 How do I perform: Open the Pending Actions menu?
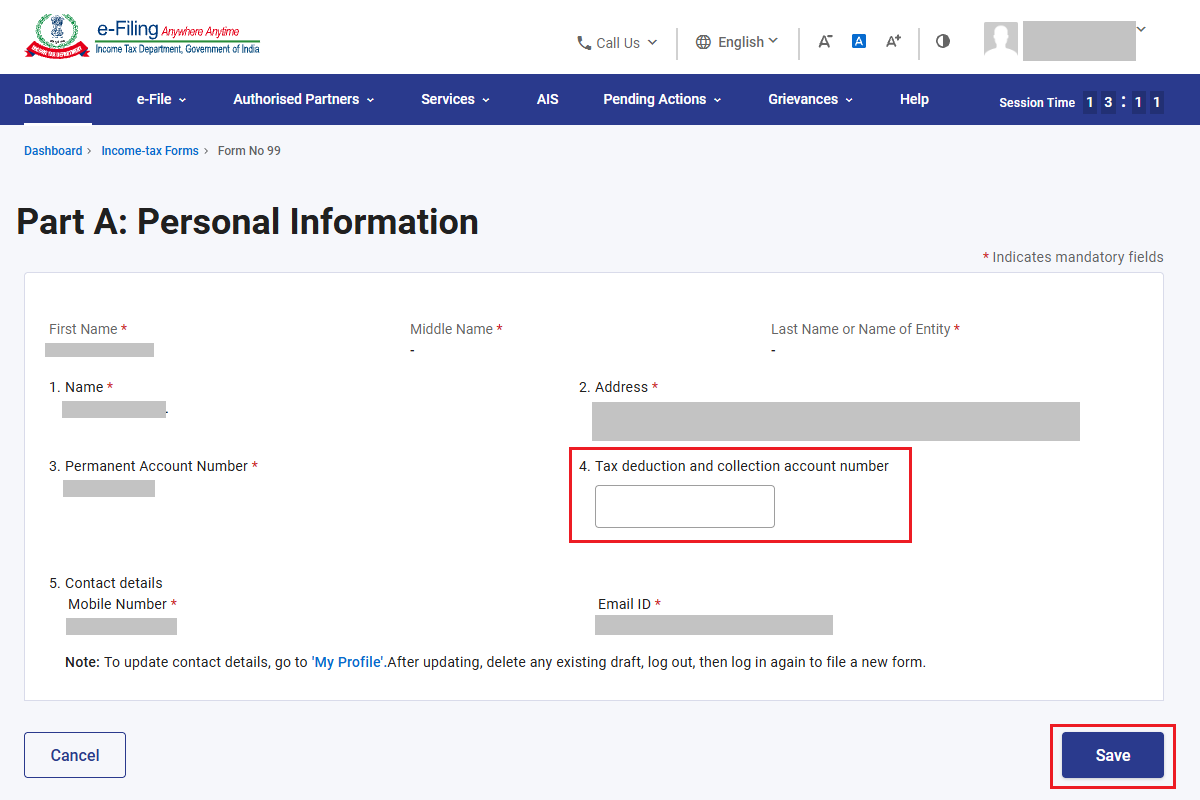coord(662,99)
